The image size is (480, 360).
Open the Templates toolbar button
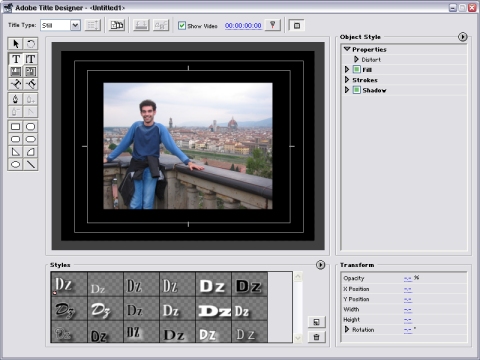coord(117,25)
